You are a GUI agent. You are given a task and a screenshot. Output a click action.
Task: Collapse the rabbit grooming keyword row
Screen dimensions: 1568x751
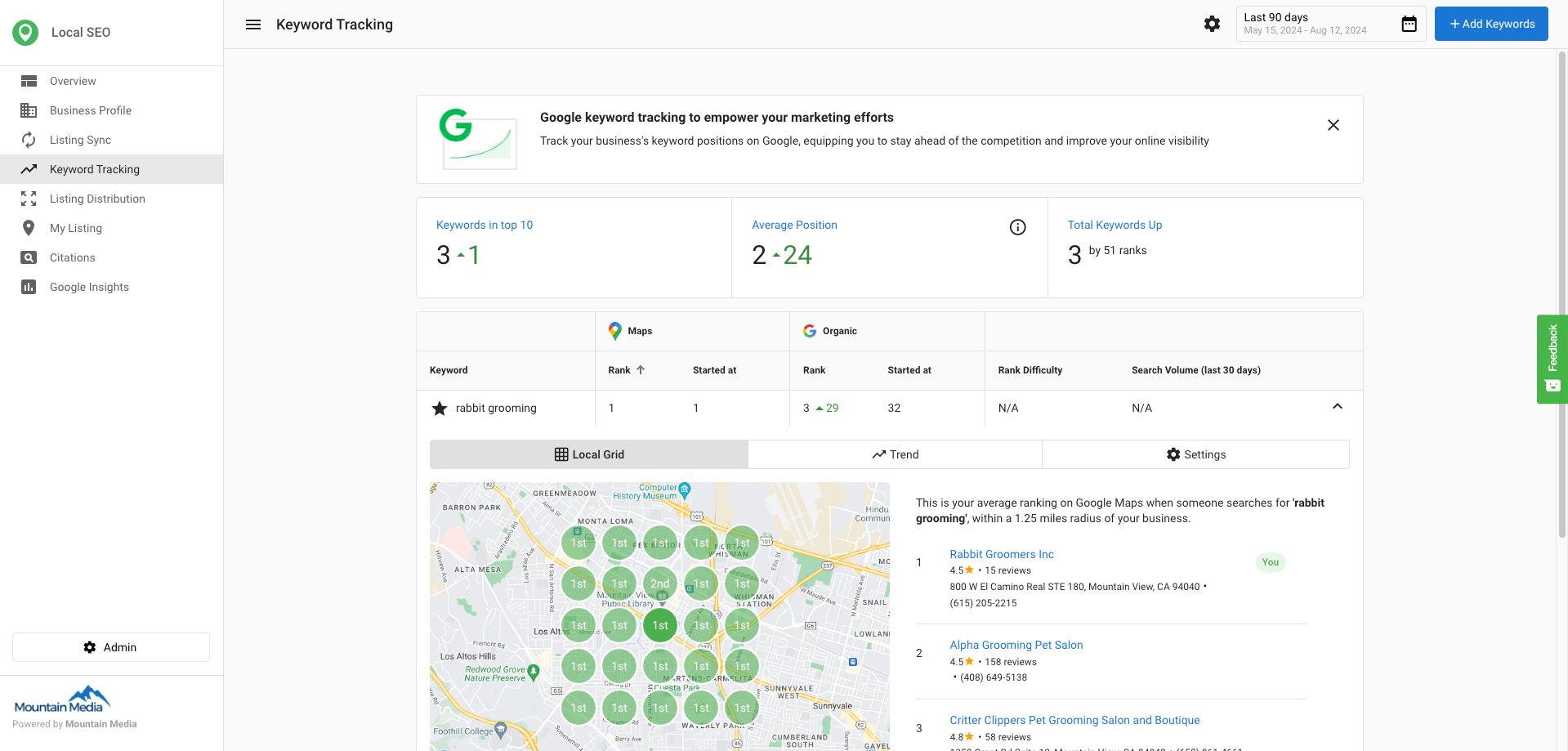1338,406
